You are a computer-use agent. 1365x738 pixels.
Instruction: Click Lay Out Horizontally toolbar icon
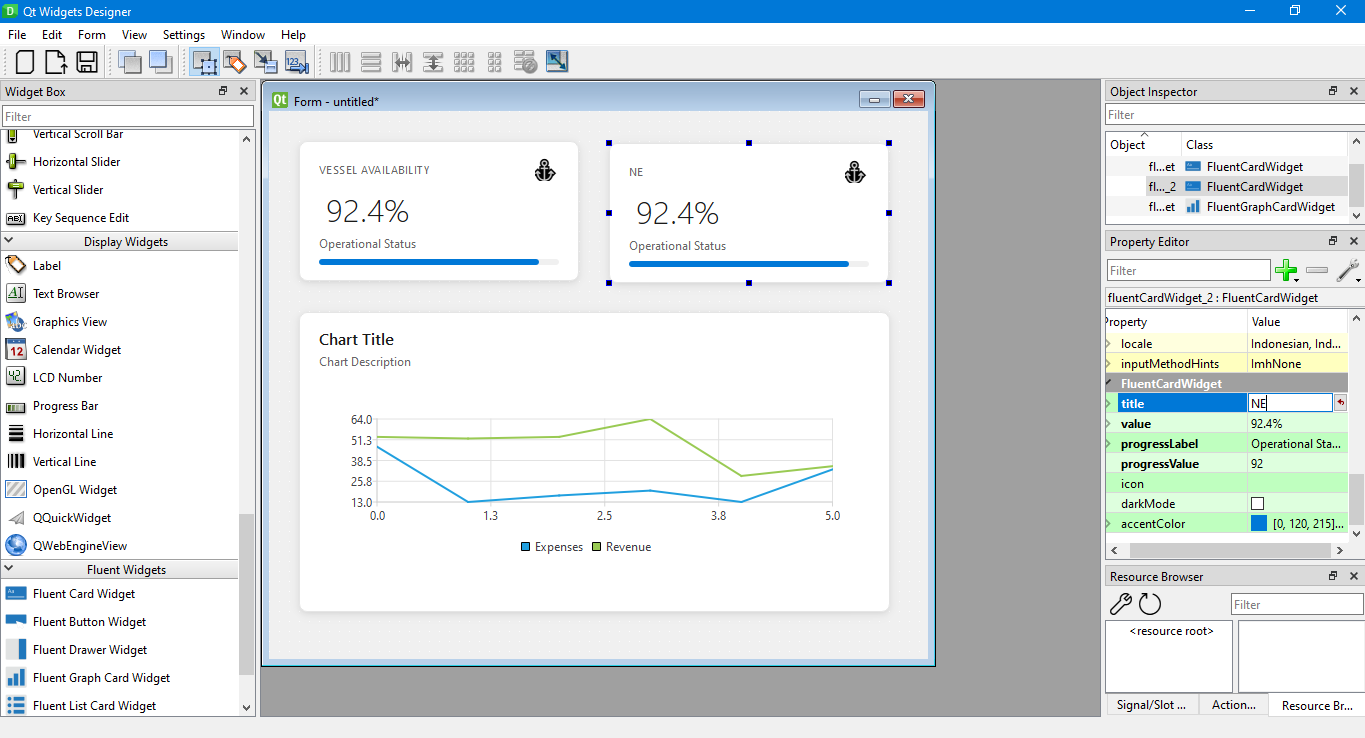tap(340, 62)
